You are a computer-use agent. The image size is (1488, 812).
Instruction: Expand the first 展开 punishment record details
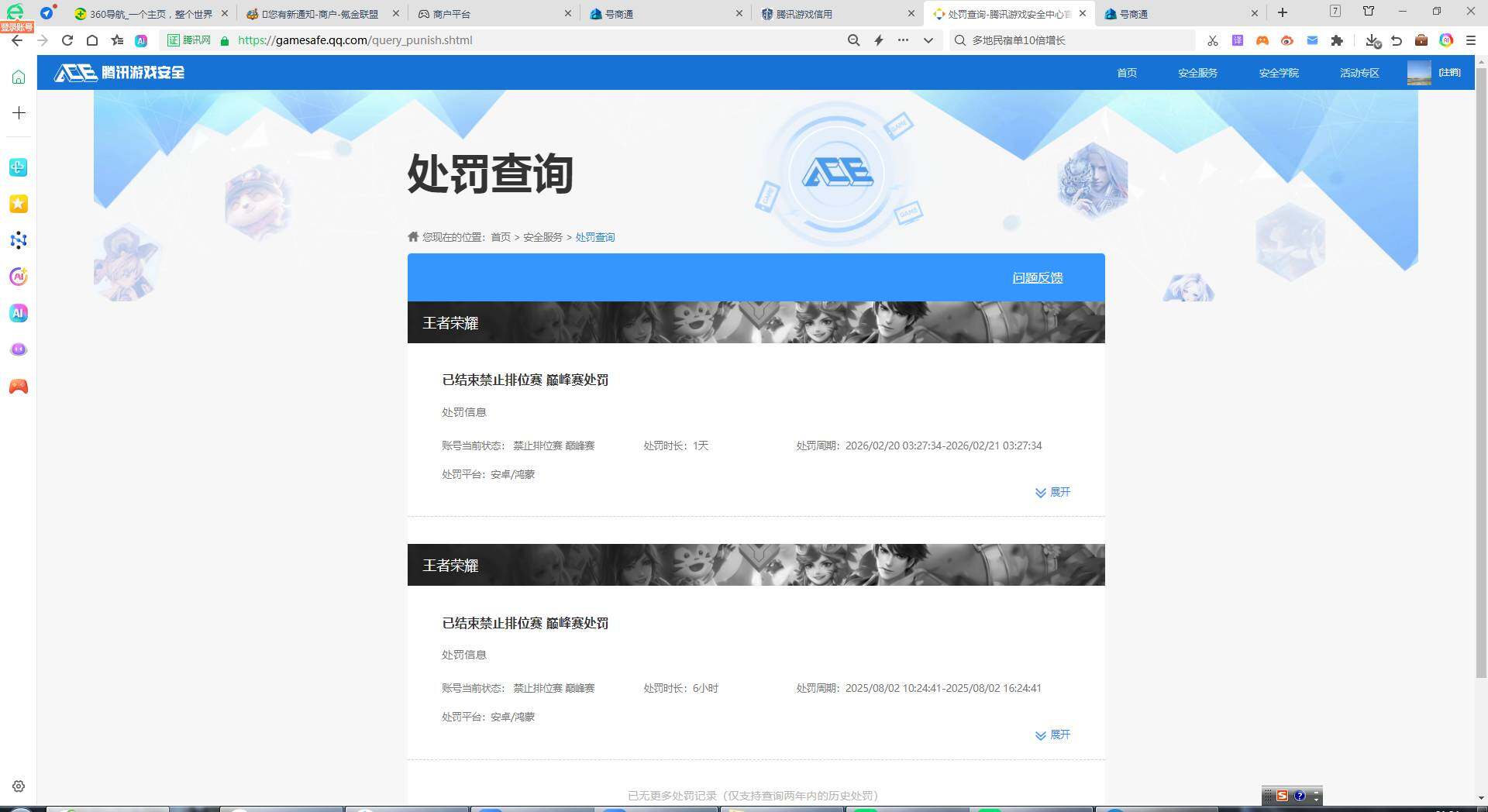pyautogui.click(x=1052, y=492)
